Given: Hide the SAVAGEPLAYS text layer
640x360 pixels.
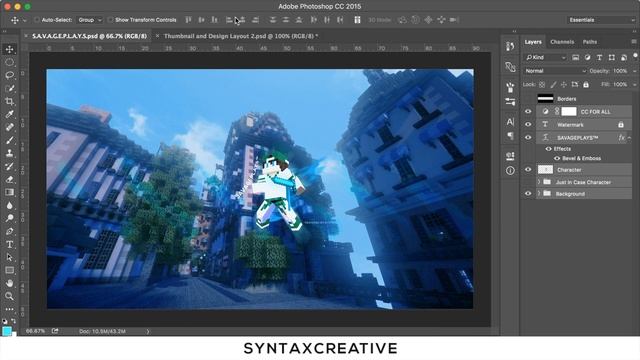Looking at the screenshot, I should [x=528, y=138].
